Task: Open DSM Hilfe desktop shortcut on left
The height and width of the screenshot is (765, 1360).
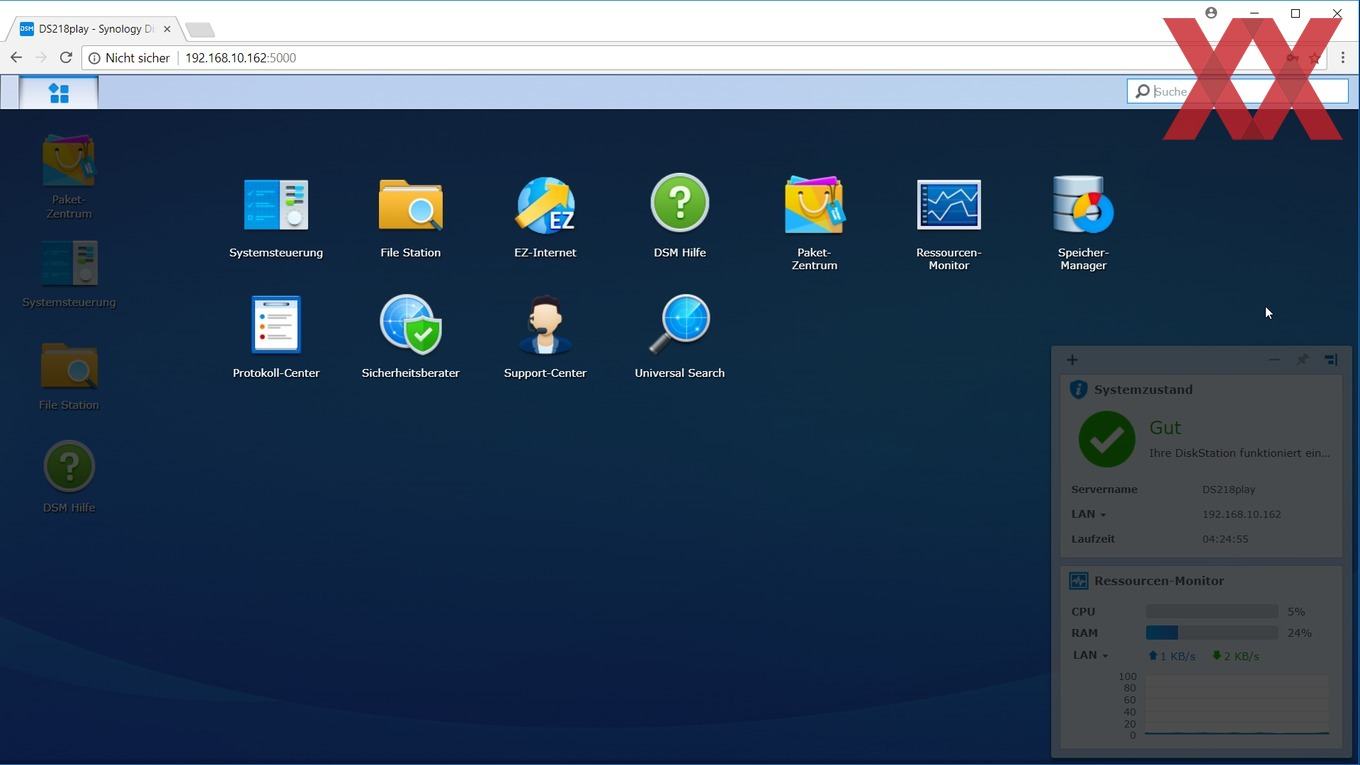Action: click(x=69, y=478)
